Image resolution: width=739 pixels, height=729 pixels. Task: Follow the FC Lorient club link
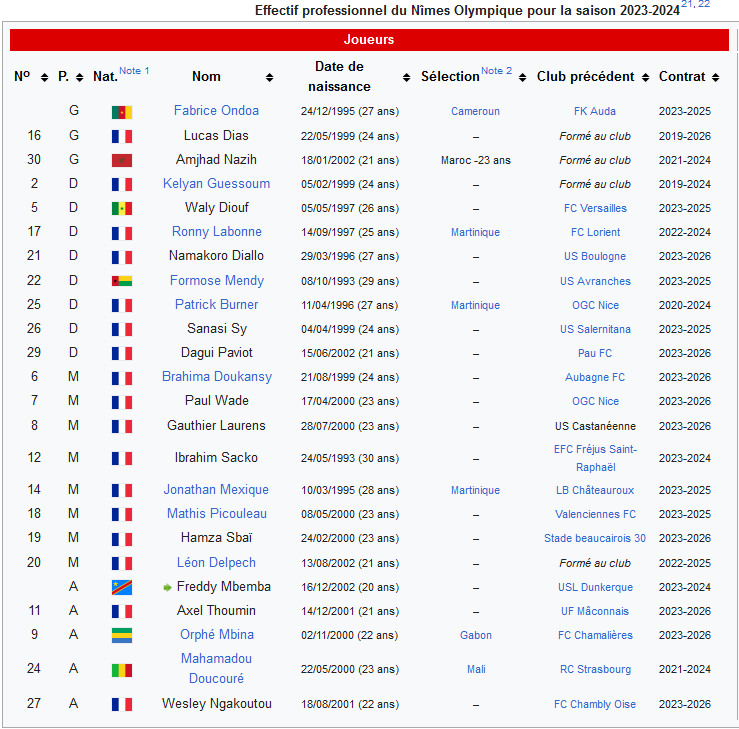595,233
